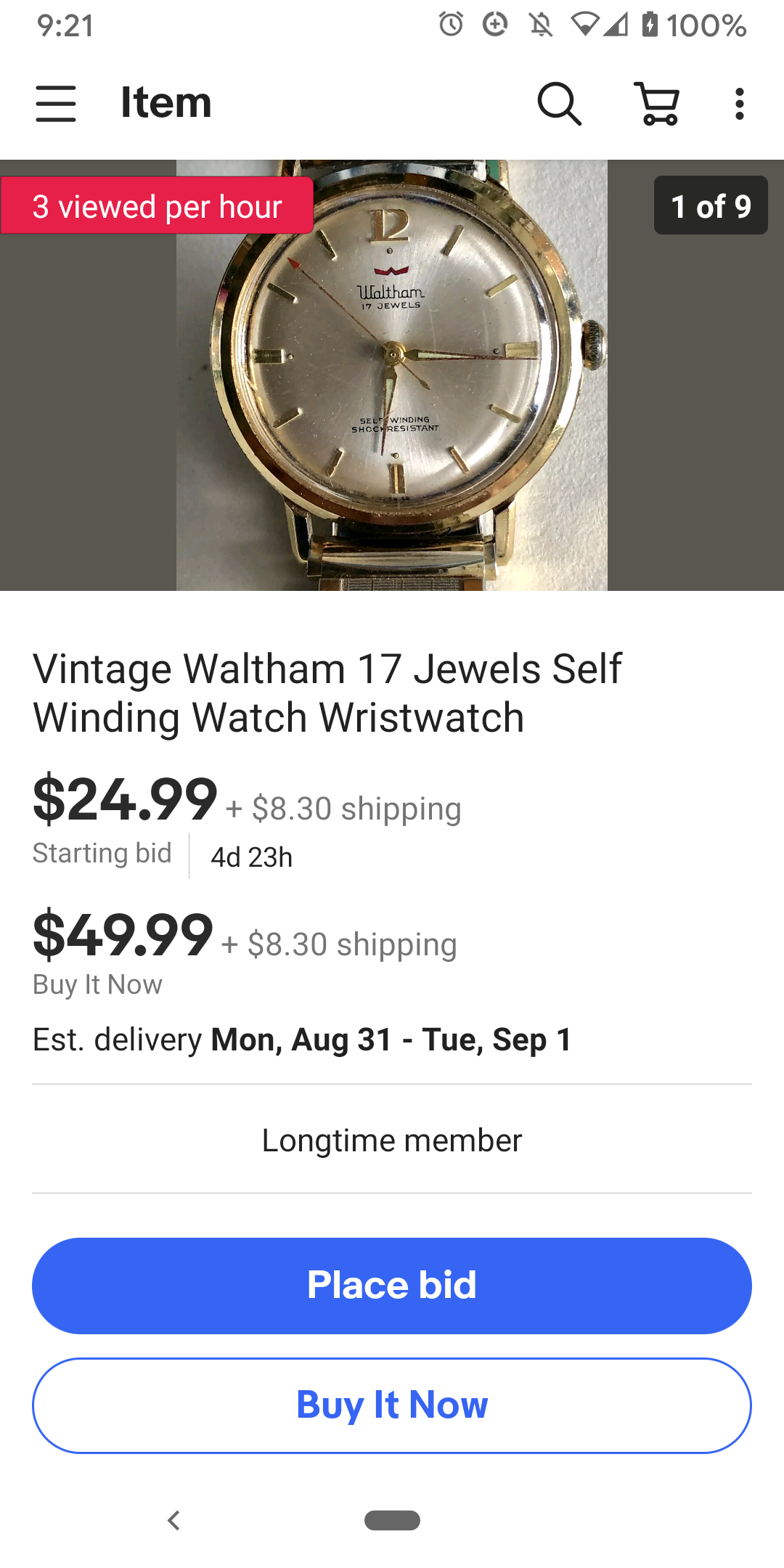
Task: Tap the battery status icon
Action: click(650, 25)
